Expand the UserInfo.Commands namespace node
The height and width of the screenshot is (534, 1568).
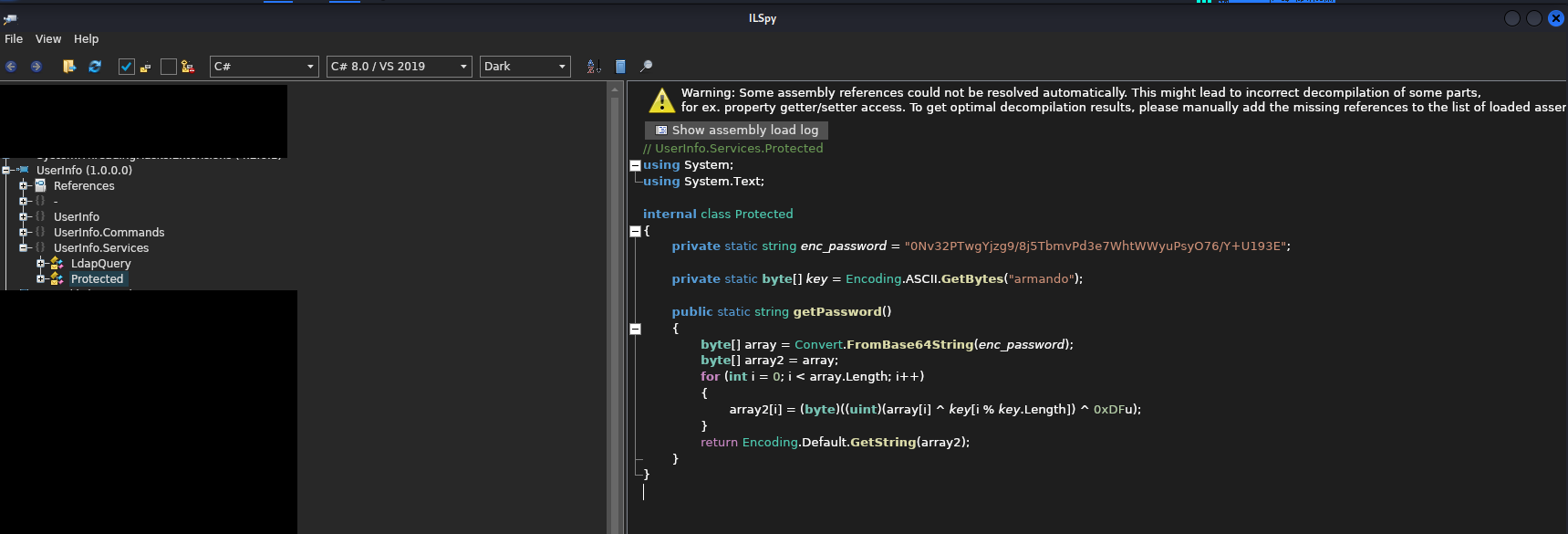[24, 232]
